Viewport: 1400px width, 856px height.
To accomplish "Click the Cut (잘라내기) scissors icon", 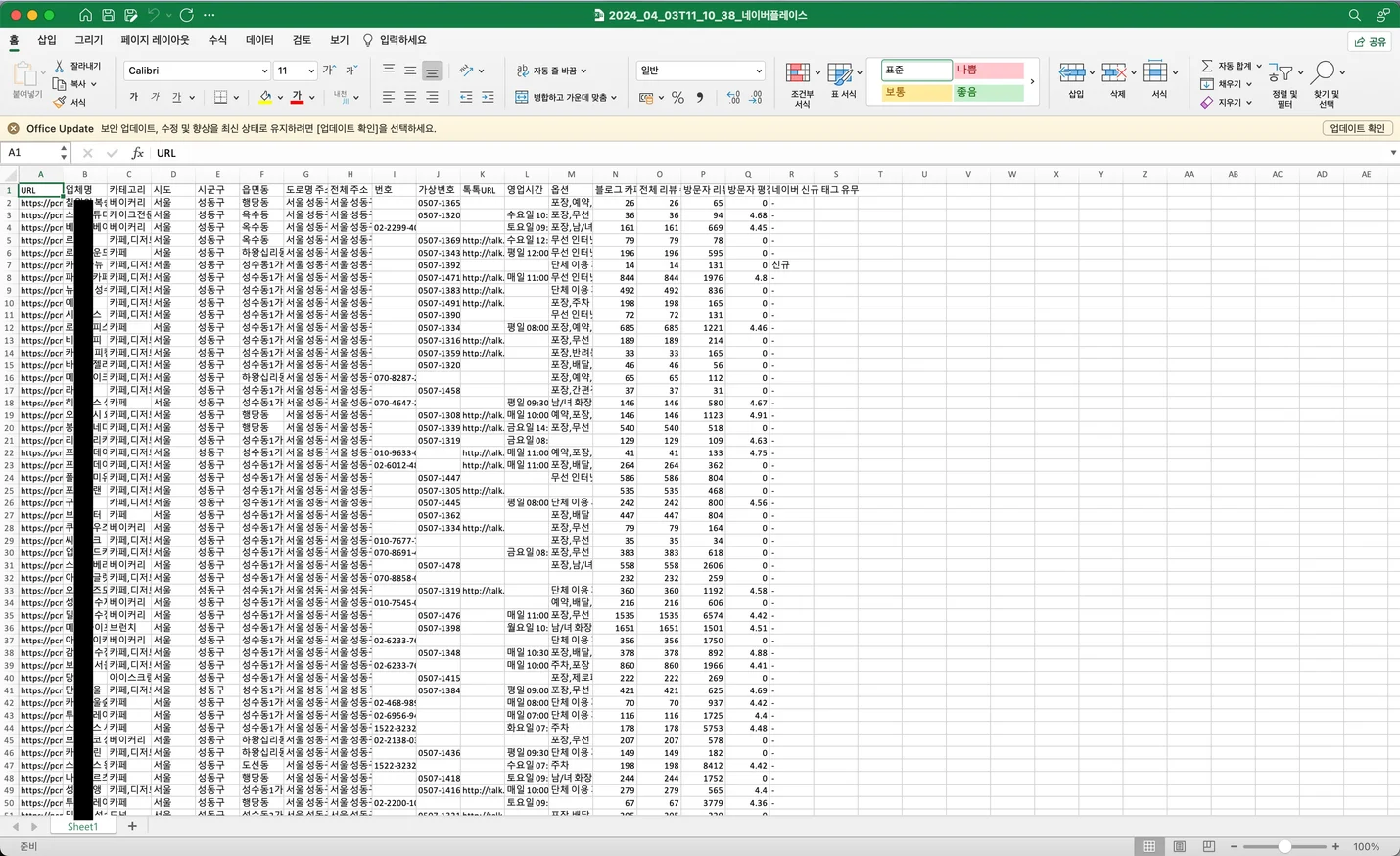I will click(60, 66).
